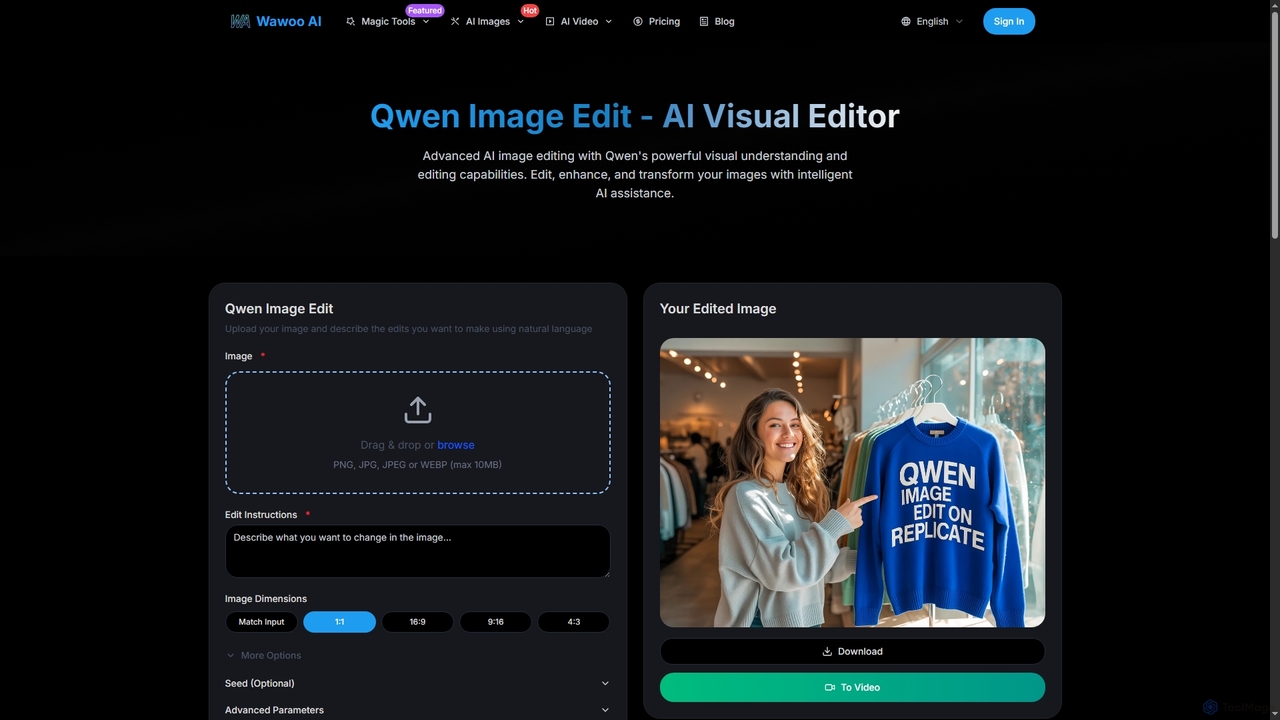The height and width of the screenshot is (720, 1280).
Task: Click the To Video button
Action: pyautogui.click(x=852, y=687)
